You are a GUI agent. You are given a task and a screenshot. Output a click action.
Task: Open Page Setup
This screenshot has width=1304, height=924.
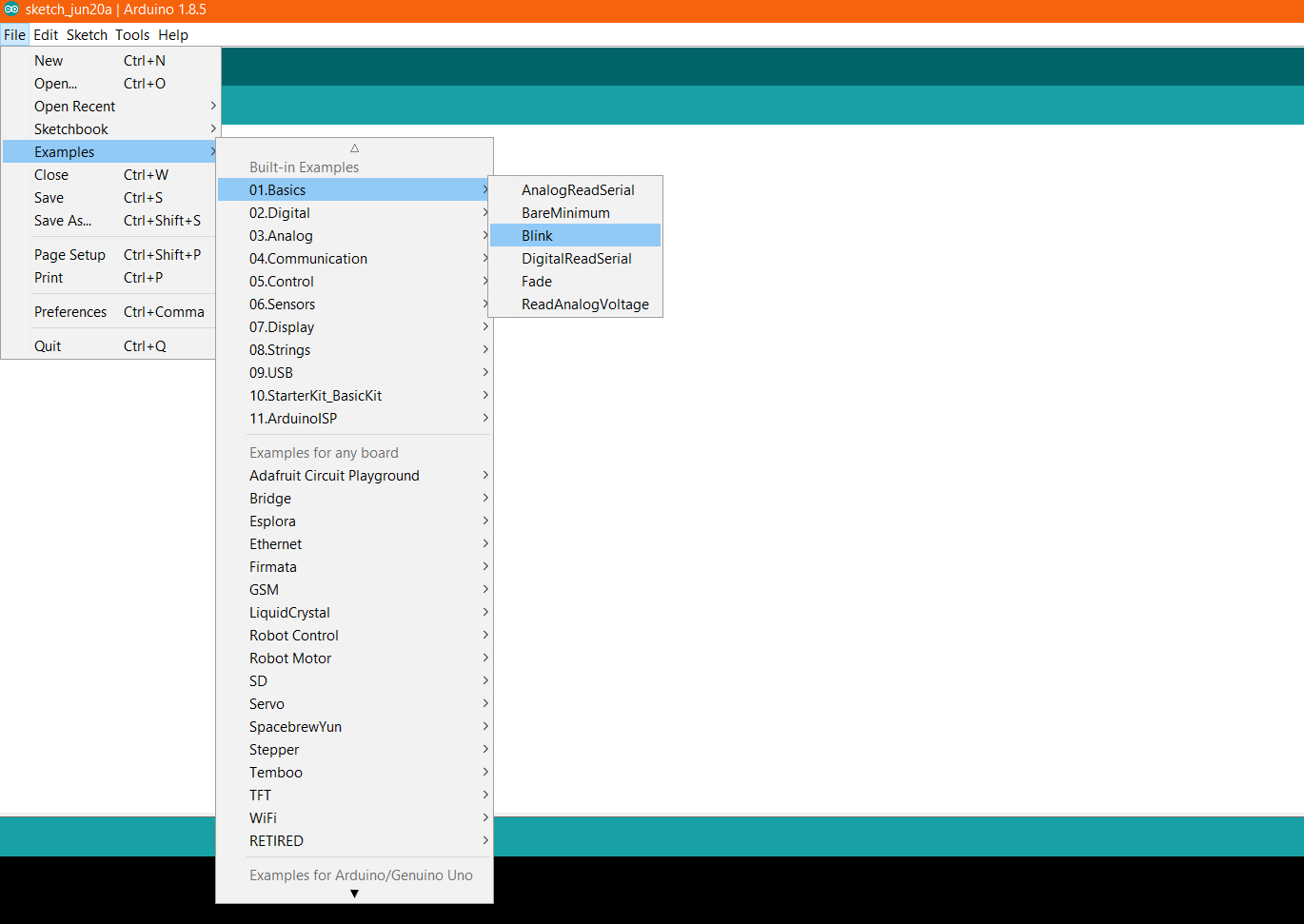pyautogui.click(x=110, y=255)
